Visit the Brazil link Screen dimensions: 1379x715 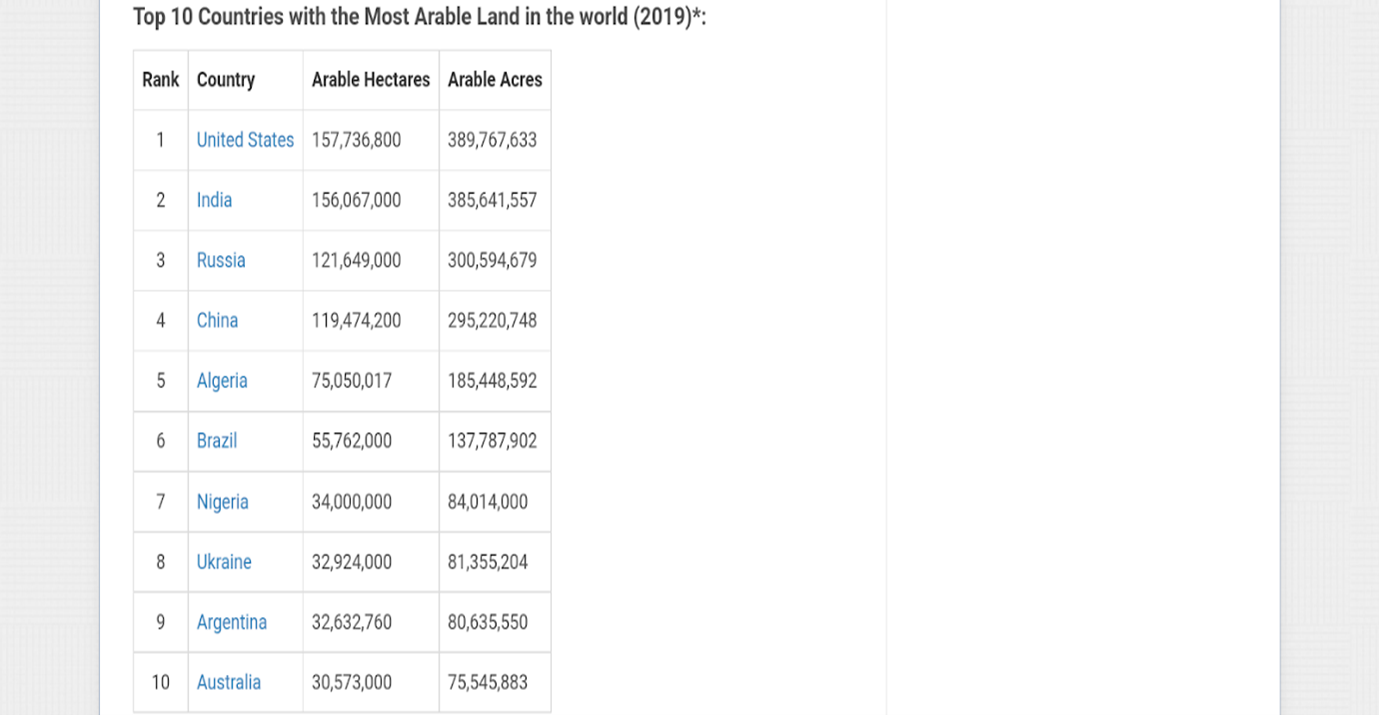[217, 441]
